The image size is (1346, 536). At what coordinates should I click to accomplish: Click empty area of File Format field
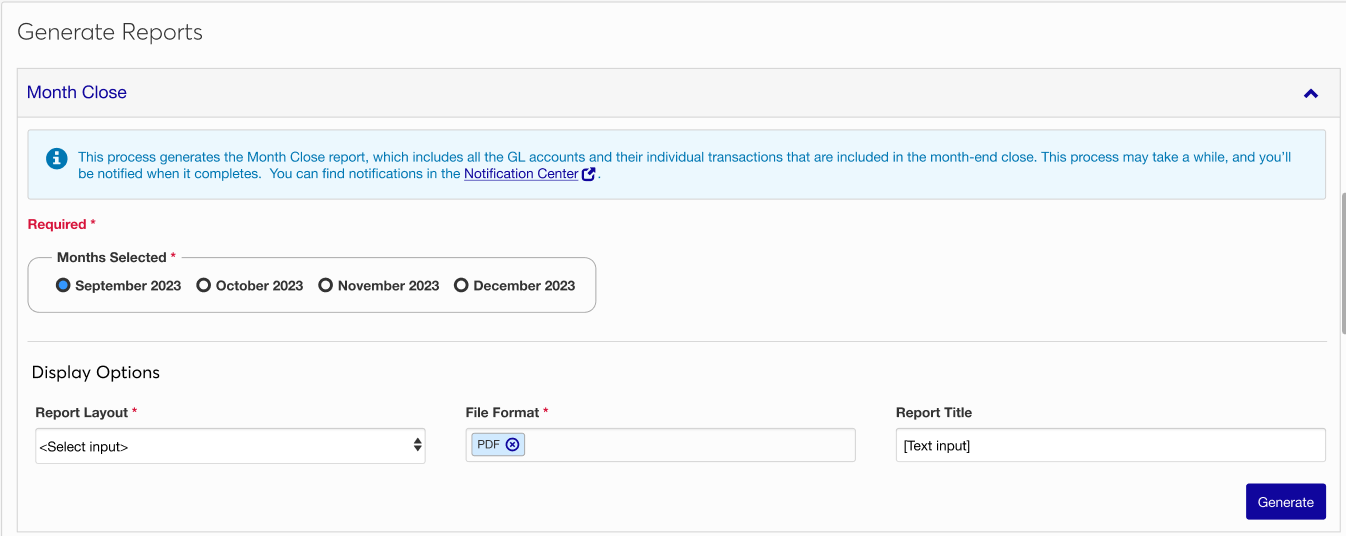688,445
